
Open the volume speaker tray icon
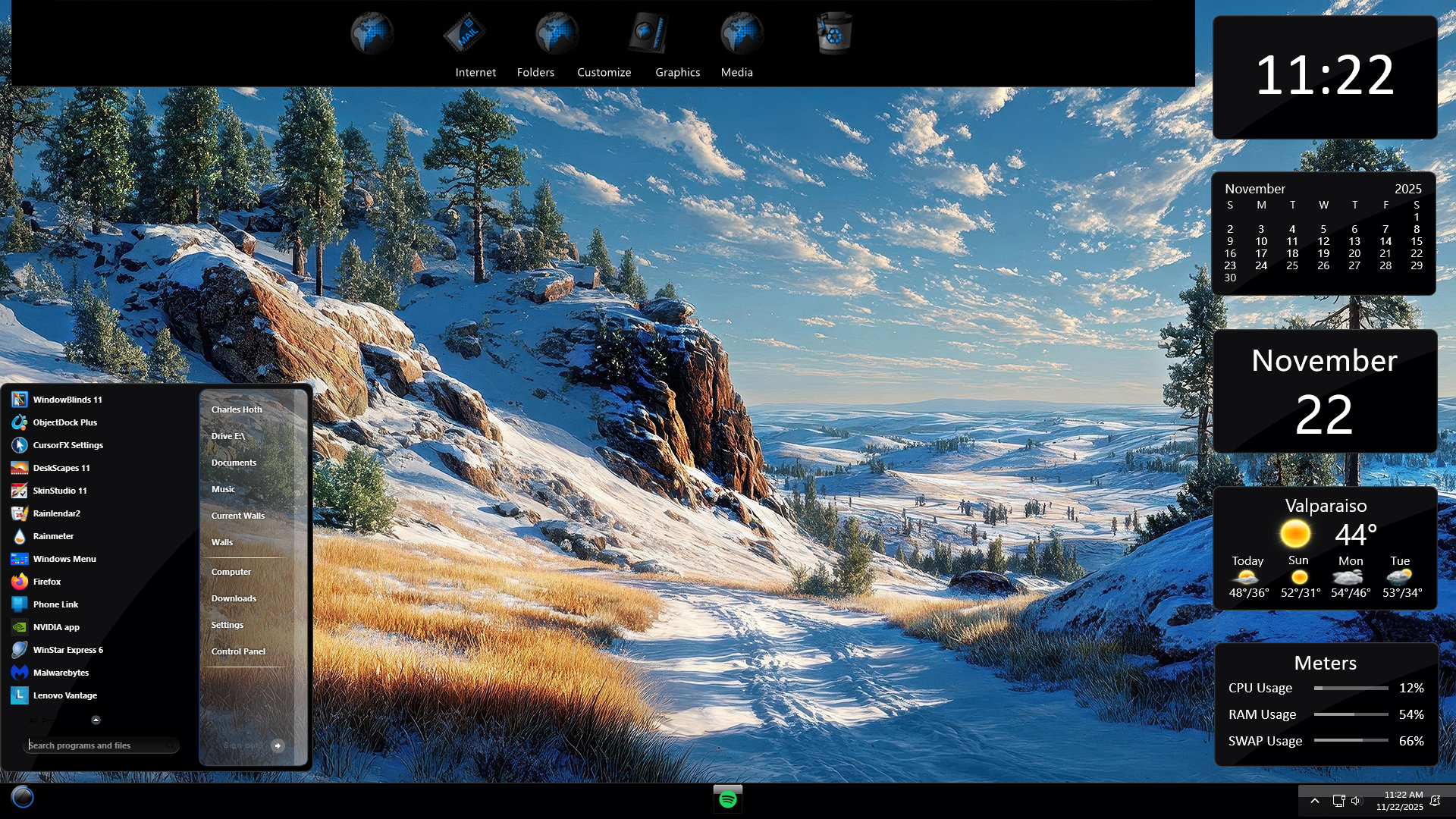tap(1356, 801)
